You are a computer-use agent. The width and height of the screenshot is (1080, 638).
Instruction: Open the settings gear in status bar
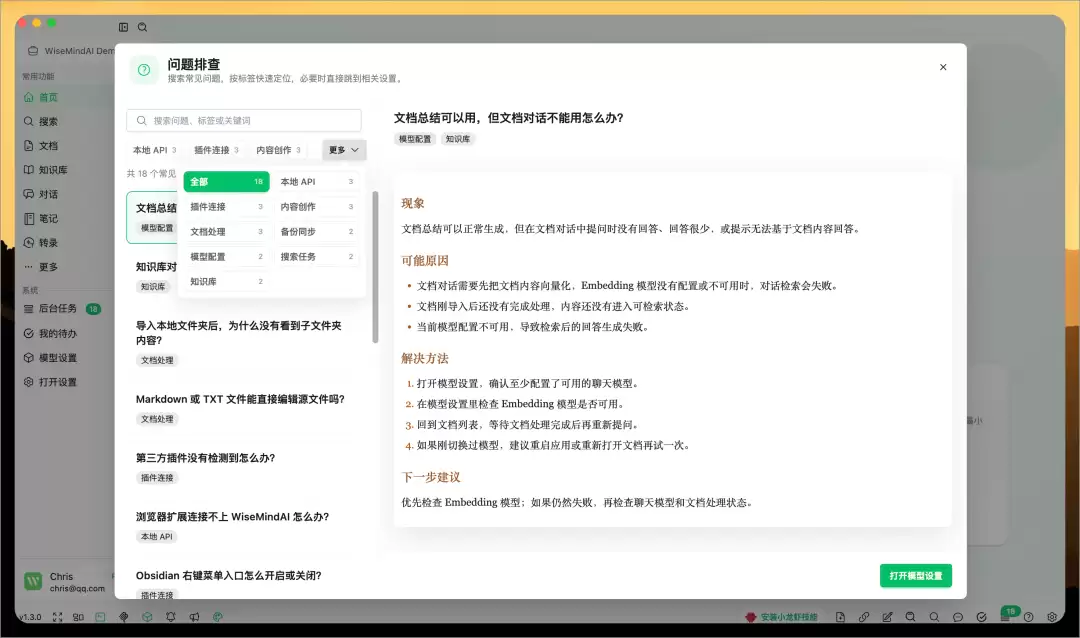tap(1052, 617)
